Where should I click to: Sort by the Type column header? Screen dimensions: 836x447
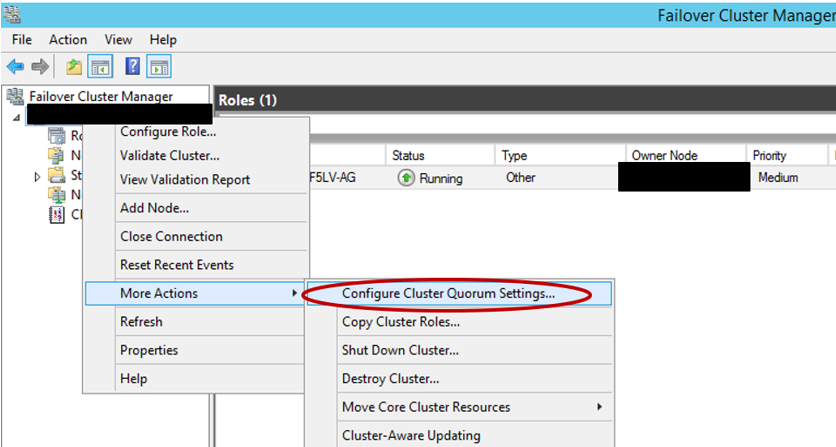coord(560,155)
